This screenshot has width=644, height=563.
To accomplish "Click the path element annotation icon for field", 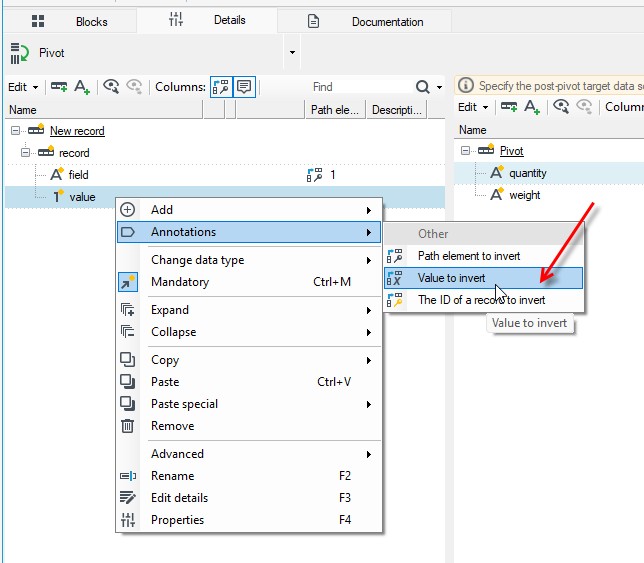I will click(x=315, y=175).
